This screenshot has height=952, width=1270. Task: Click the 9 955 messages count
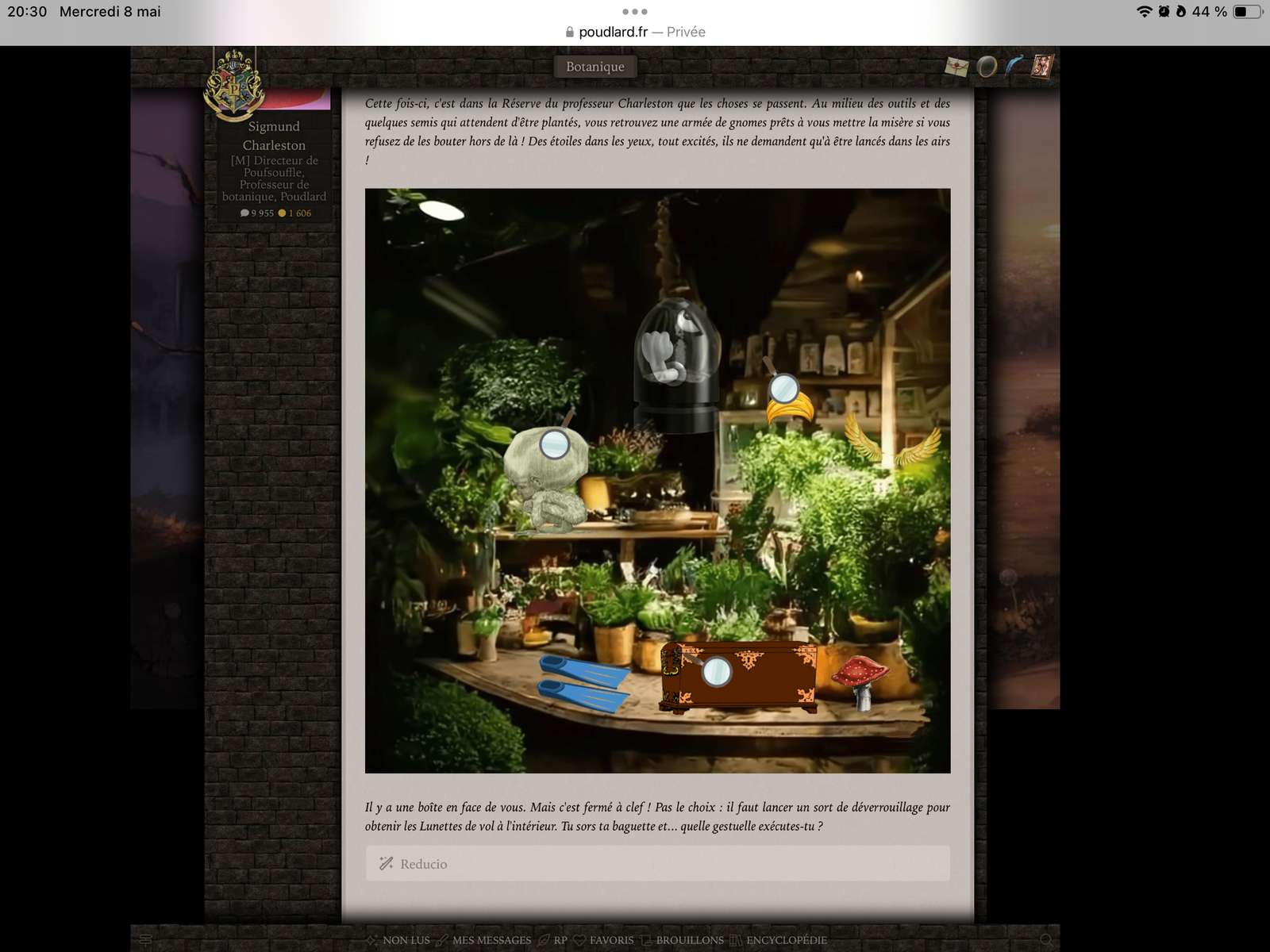[257, 213]
